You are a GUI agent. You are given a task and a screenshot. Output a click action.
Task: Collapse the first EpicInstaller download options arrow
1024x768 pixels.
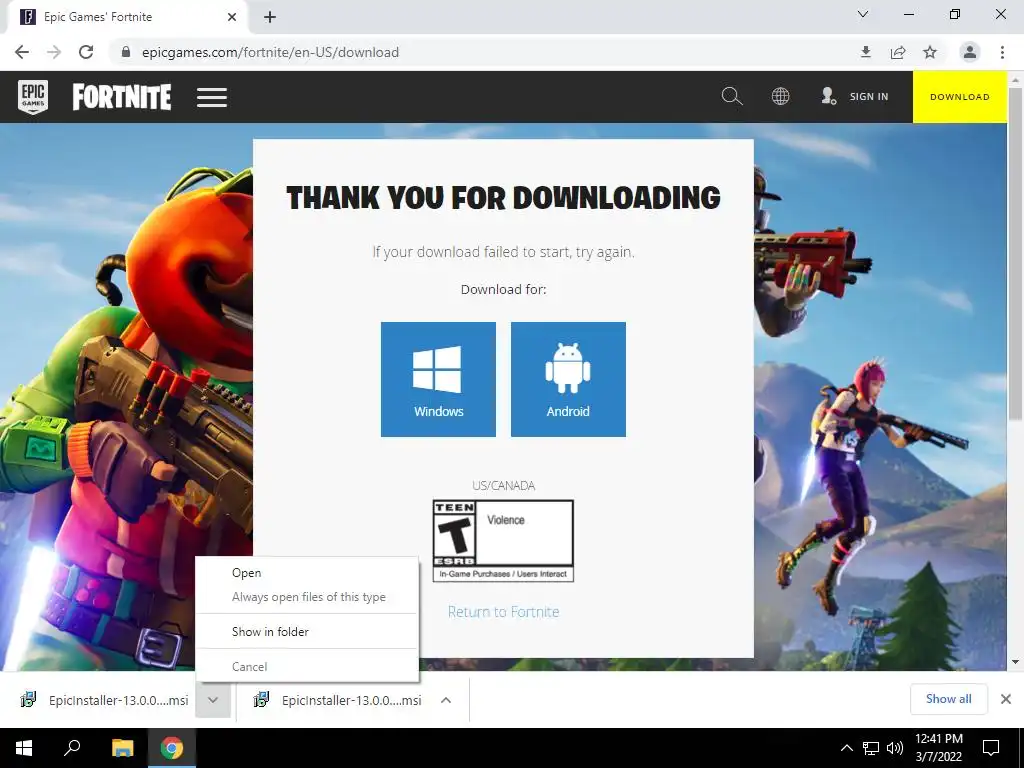(213, 700)
